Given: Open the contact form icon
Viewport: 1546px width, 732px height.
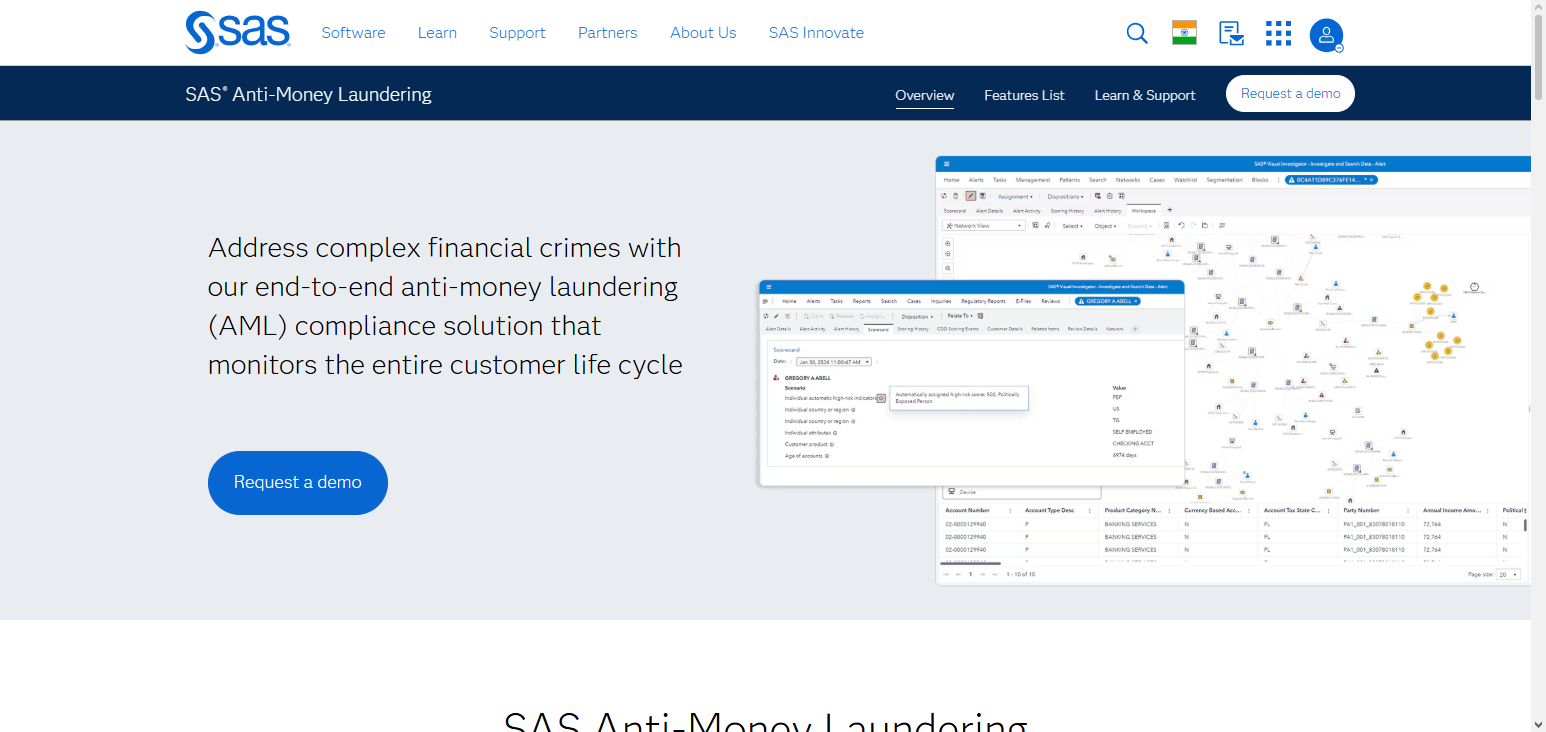Looking at the screenshot, I should tap(1231, 33).
